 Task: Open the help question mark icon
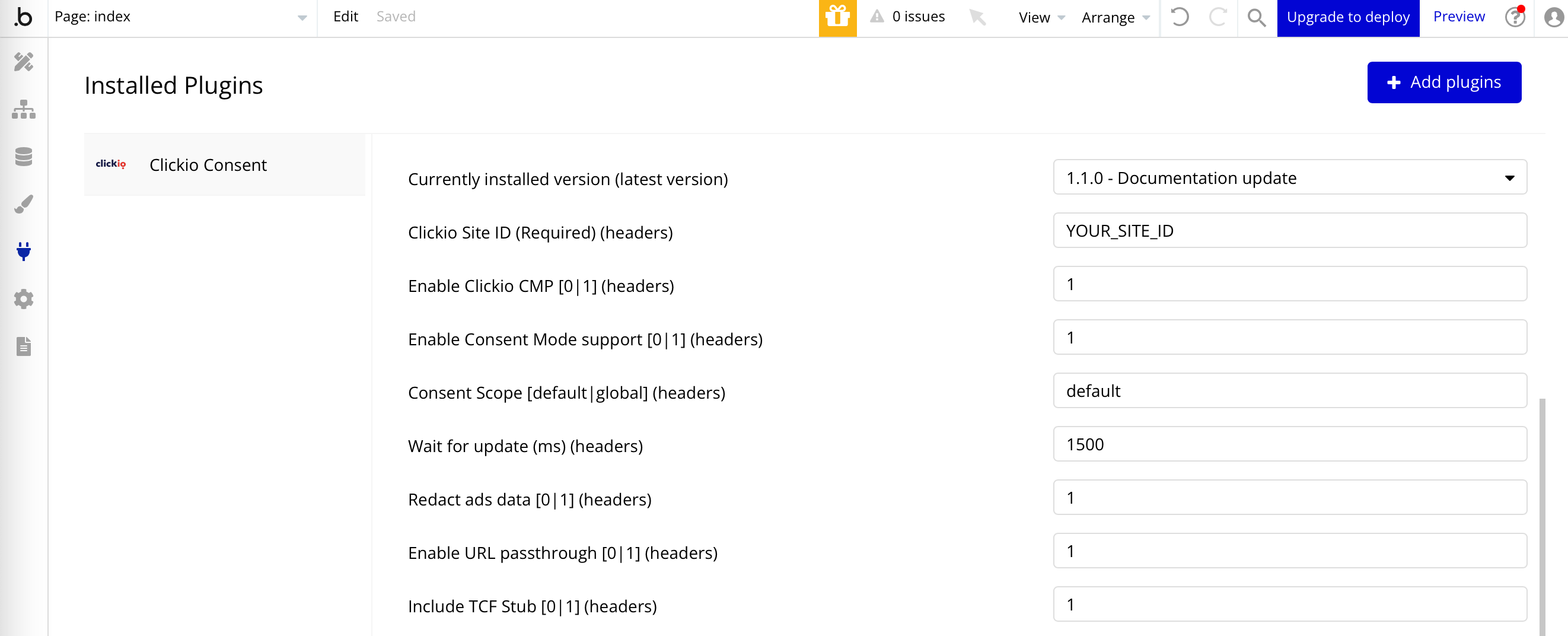(1514, 17)
